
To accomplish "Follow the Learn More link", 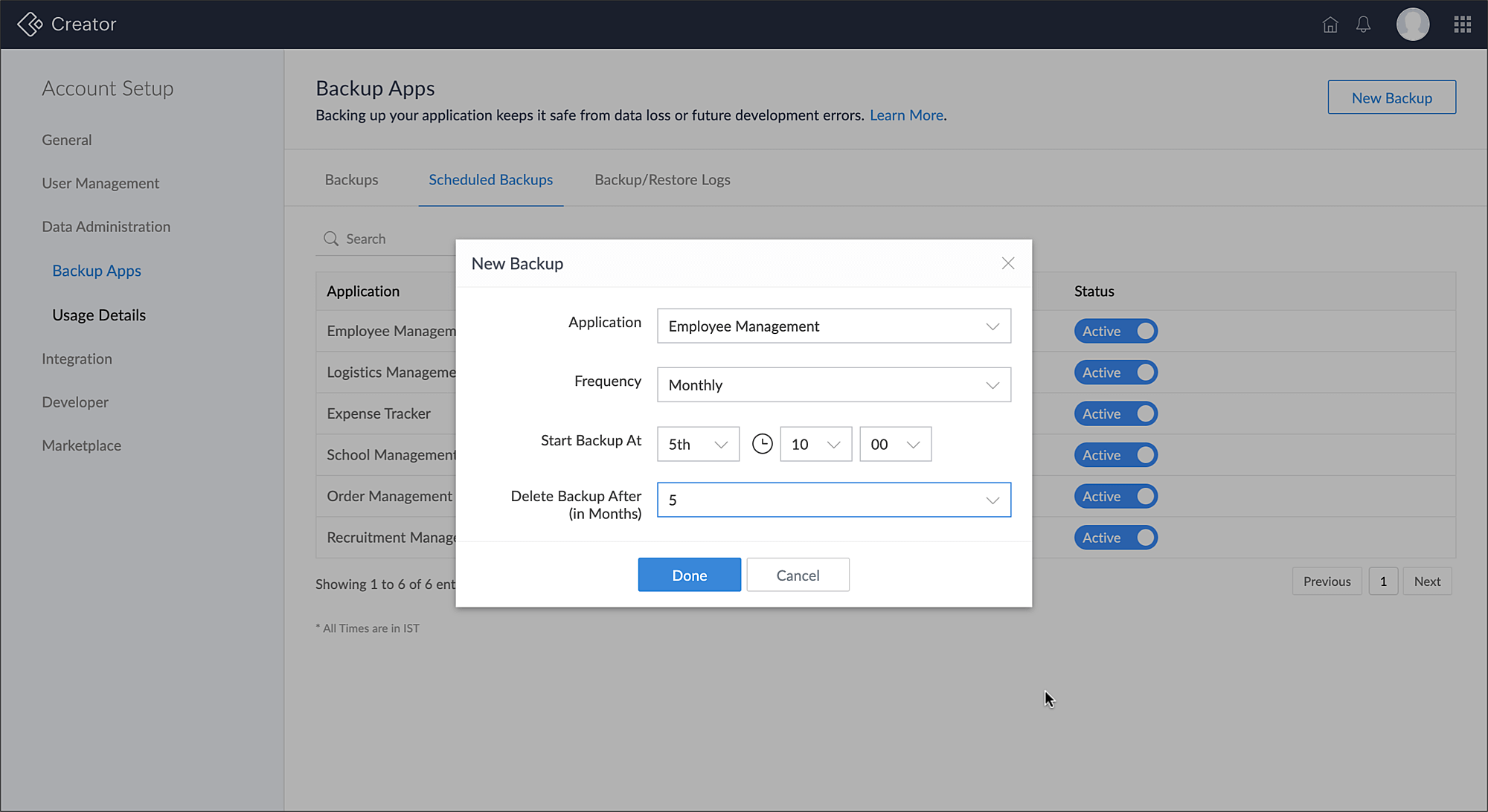I will (906, 115).
